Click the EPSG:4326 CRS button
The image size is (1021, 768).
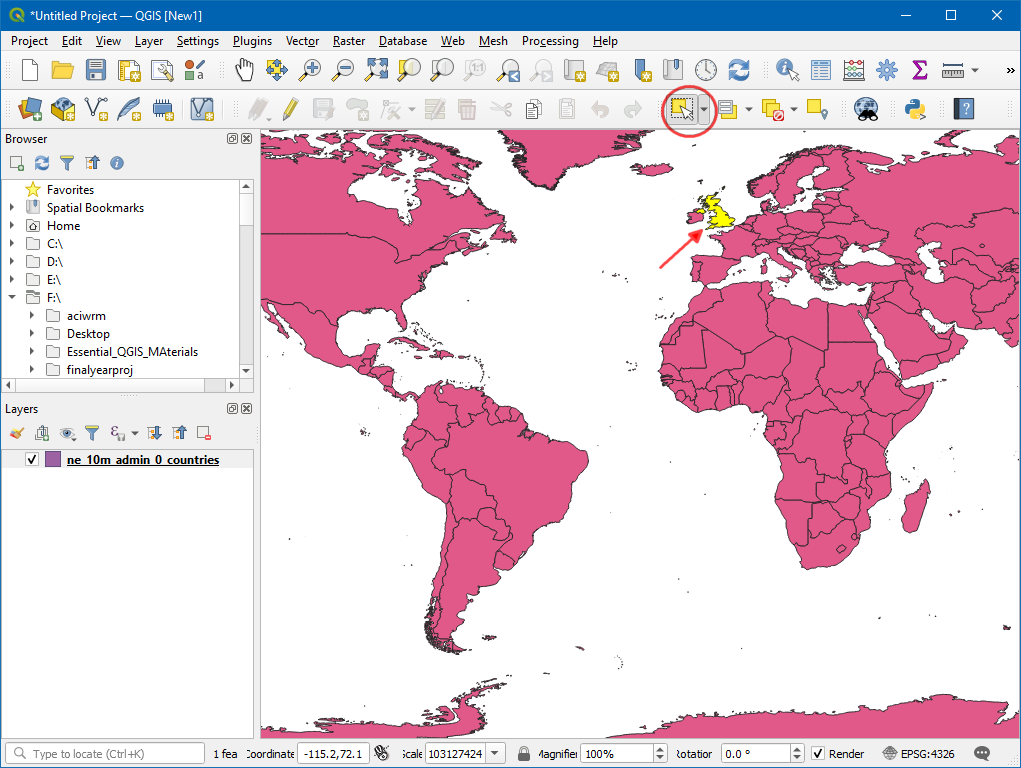[919, 753]
